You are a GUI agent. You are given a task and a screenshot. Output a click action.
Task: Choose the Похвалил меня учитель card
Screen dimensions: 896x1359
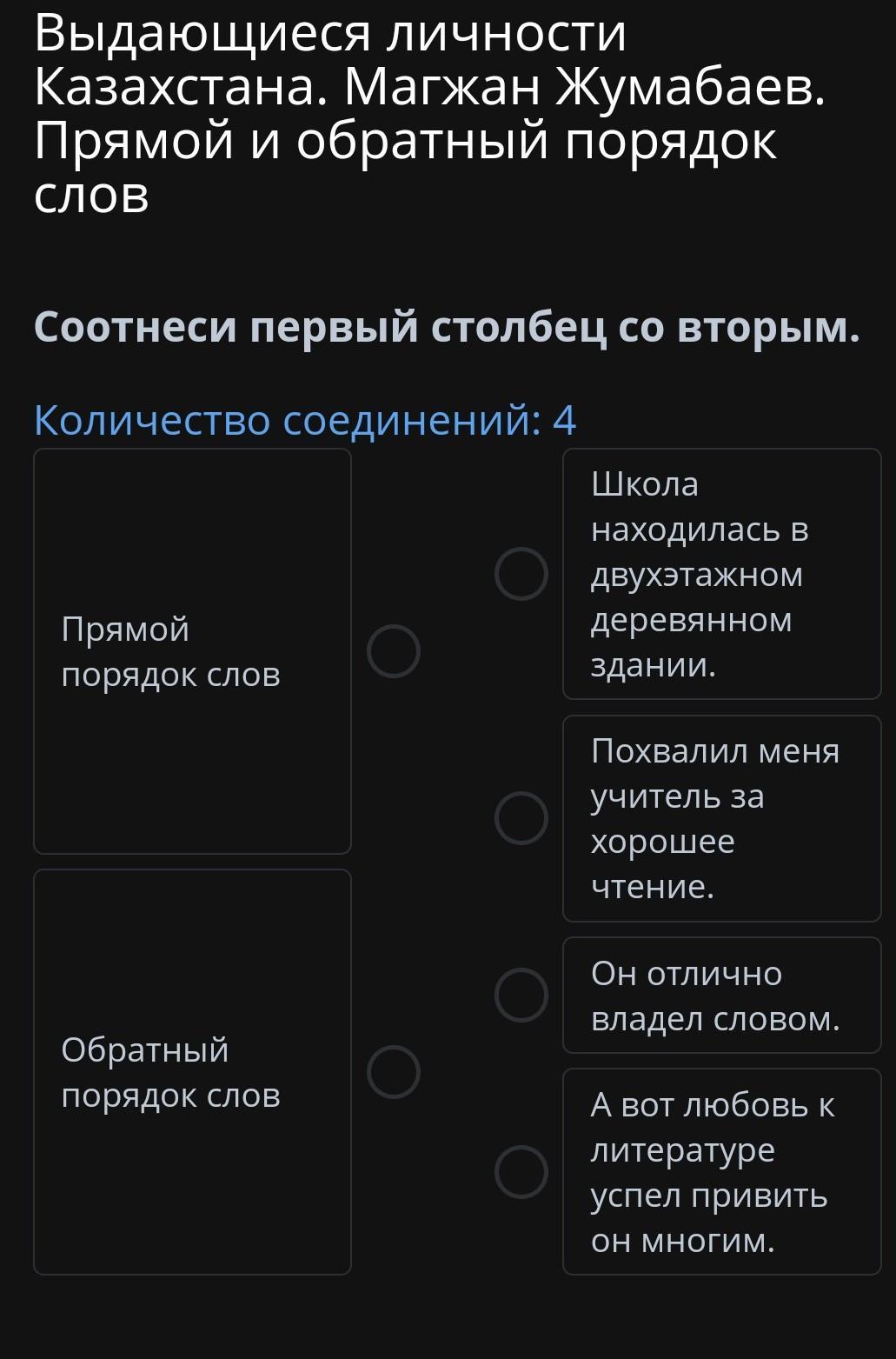[x=721, y=818]
